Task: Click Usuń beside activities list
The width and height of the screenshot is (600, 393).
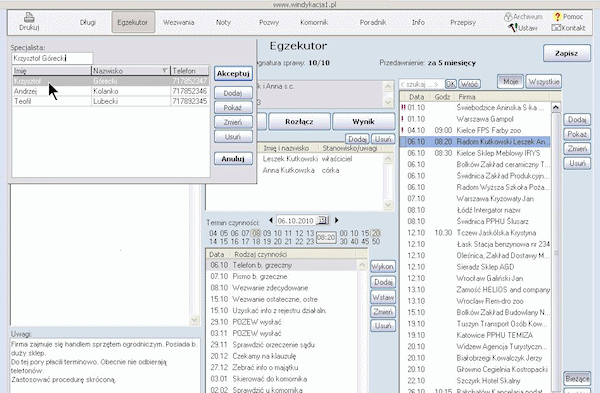Action: (383, 326)
